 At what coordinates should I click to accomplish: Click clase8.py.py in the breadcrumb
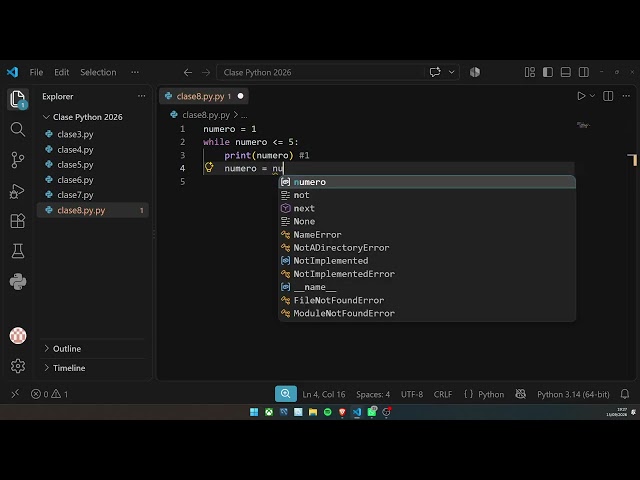[206, 115]
